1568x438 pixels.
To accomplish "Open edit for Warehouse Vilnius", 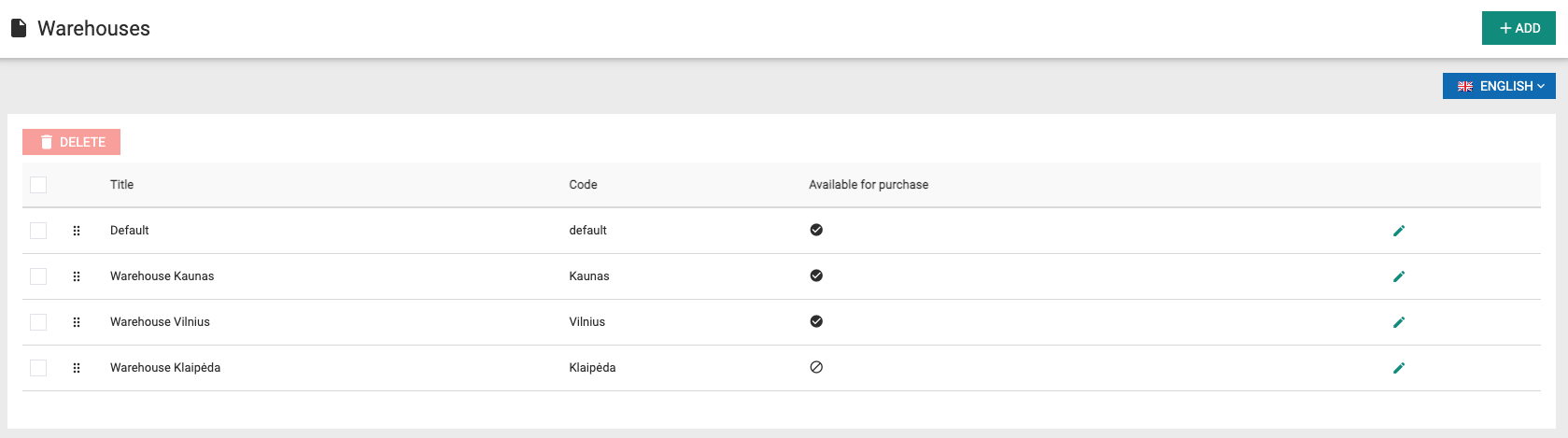I will [x=1399, y=322].
